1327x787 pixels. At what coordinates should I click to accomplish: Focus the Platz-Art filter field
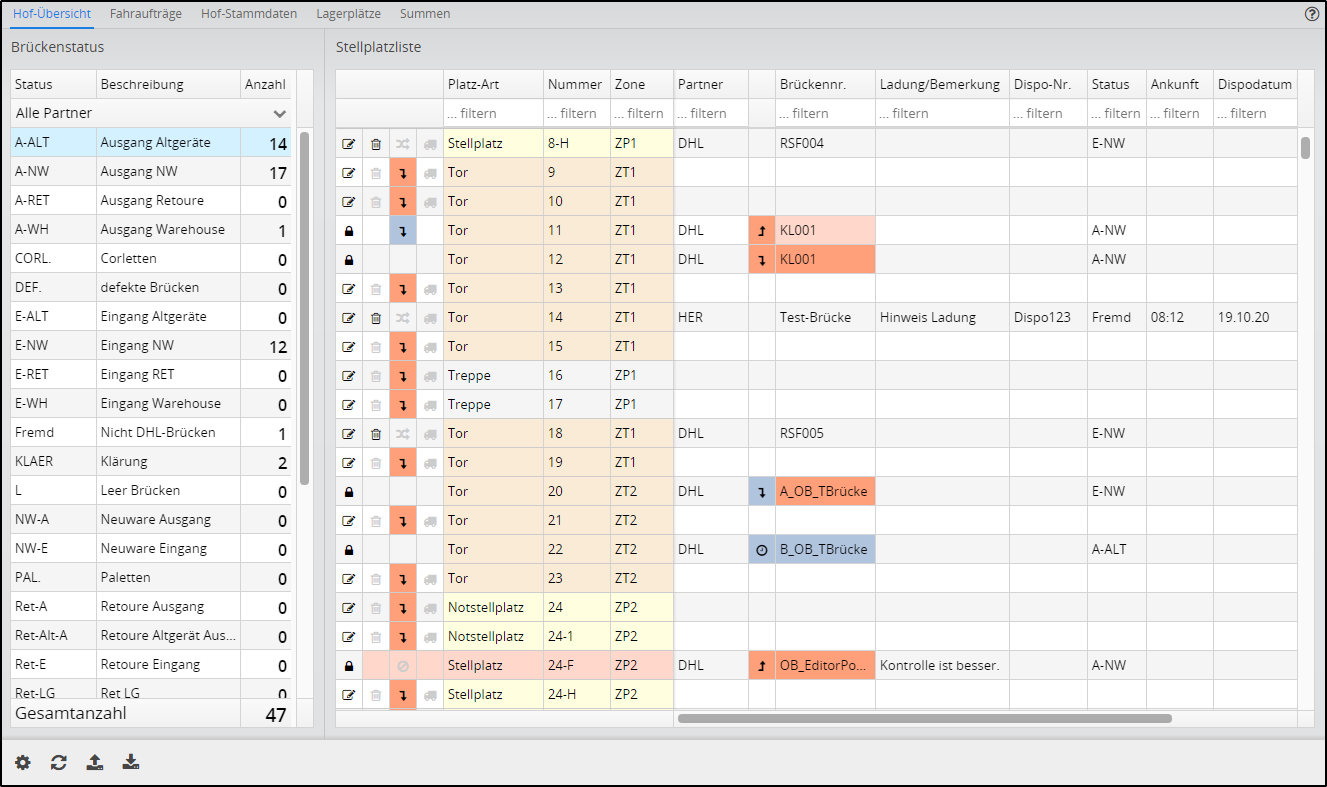click(x=494, y=113)
